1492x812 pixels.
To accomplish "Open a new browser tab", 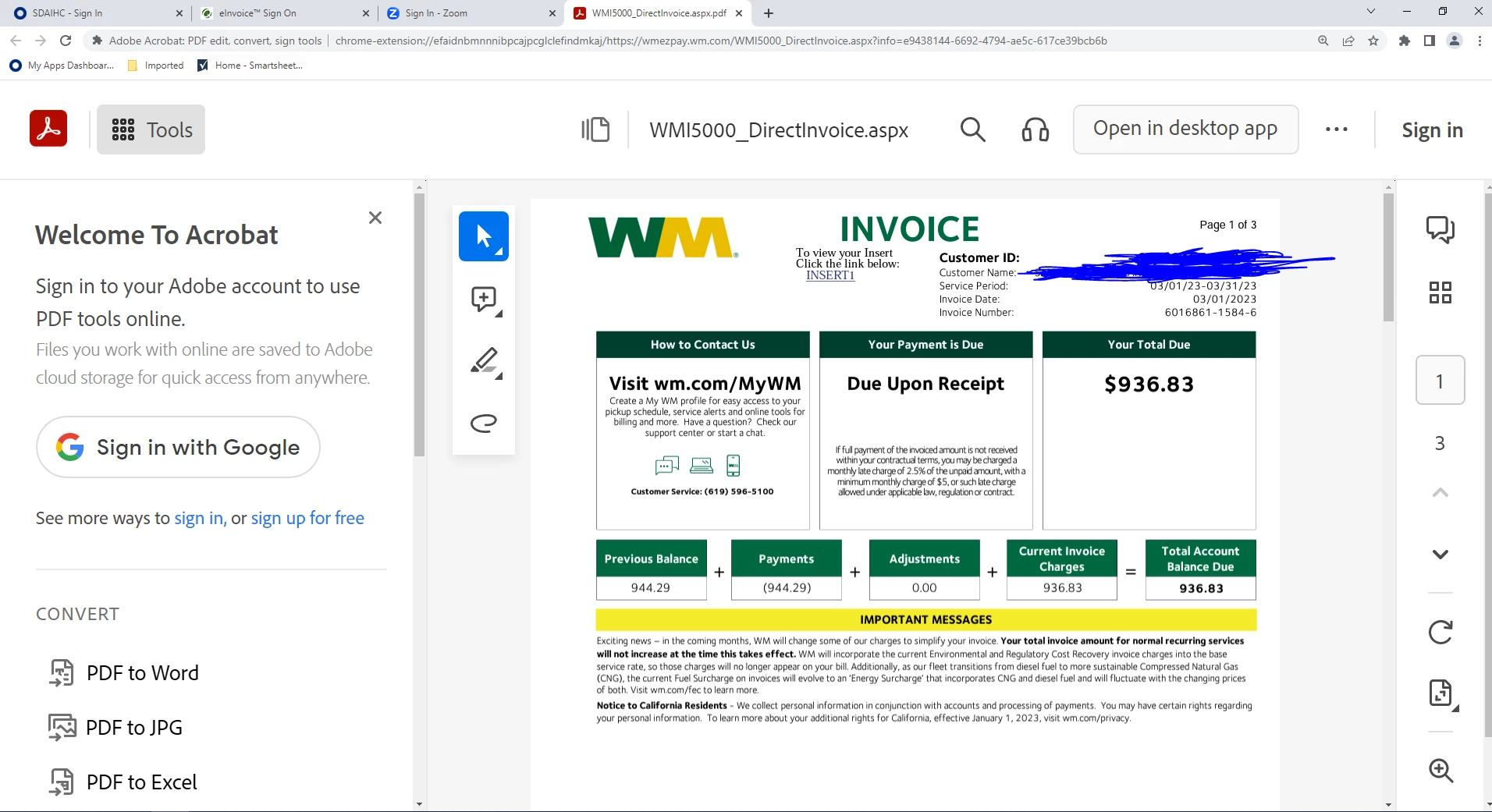I will point(769,13).
